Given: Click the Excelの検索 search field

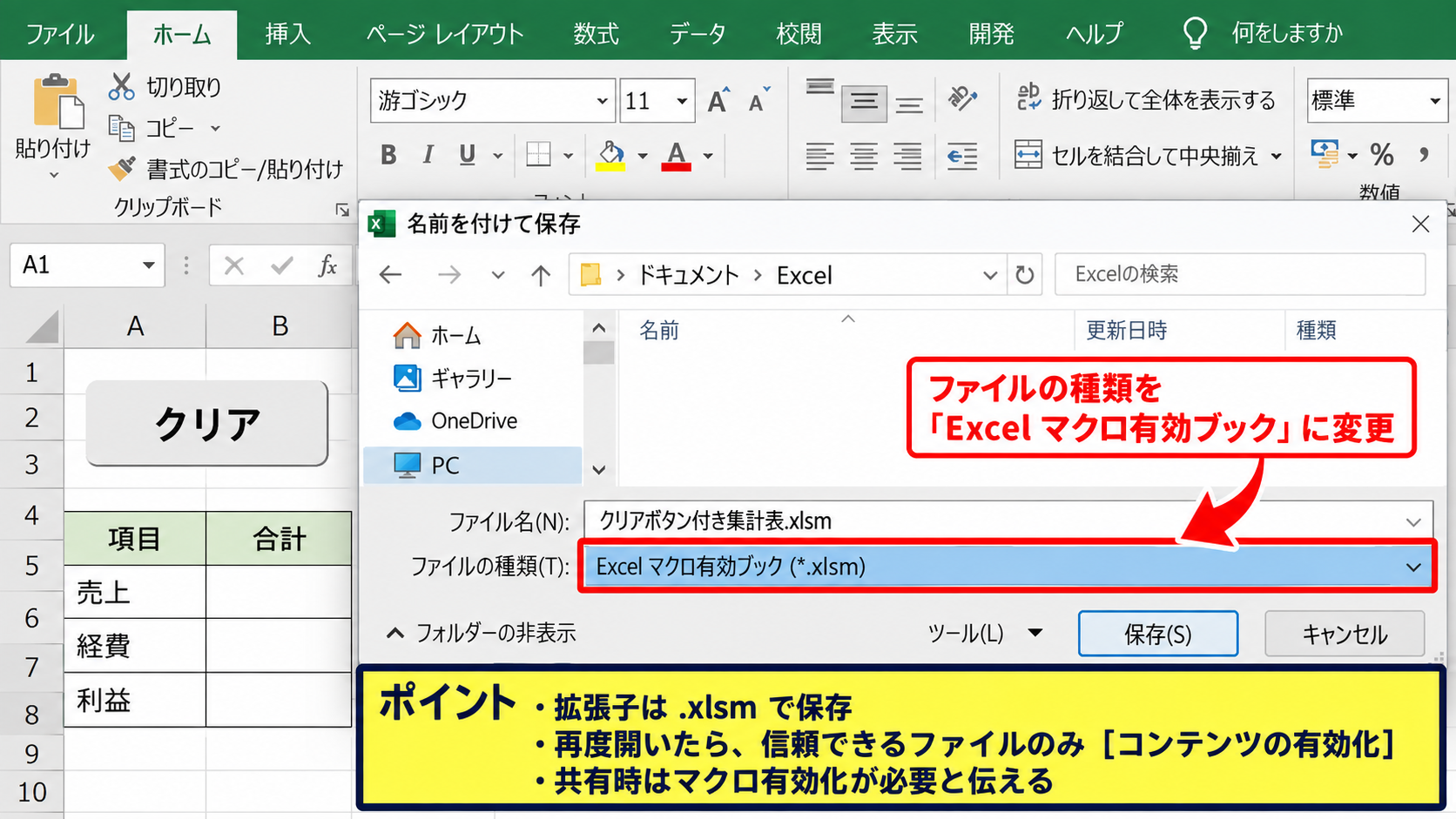Looking at the screenshot, I should coord(1240,274).
